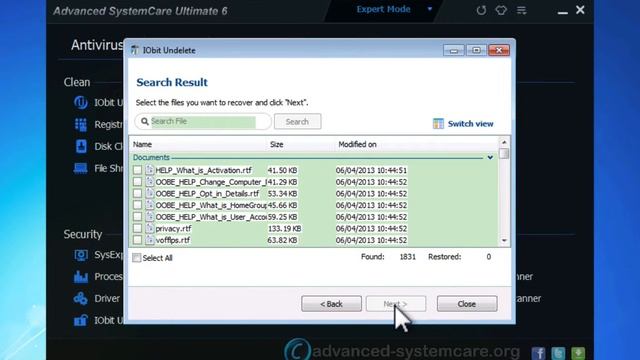The width and height of the screenshot is (640, 360).
Task: Click file icon of voffips.rtf
Action: tap(149, 240)
